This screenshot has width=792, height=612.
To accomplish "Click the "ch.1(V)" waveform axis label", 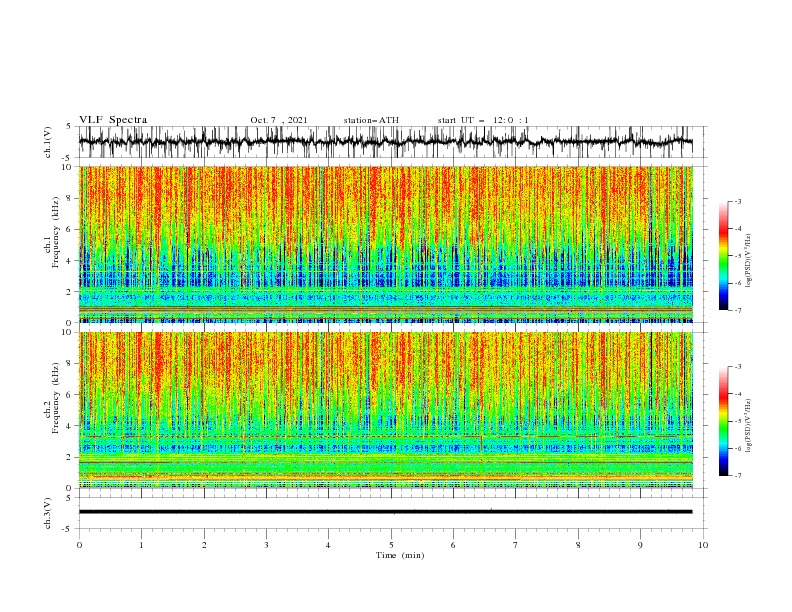I will 48,142.
